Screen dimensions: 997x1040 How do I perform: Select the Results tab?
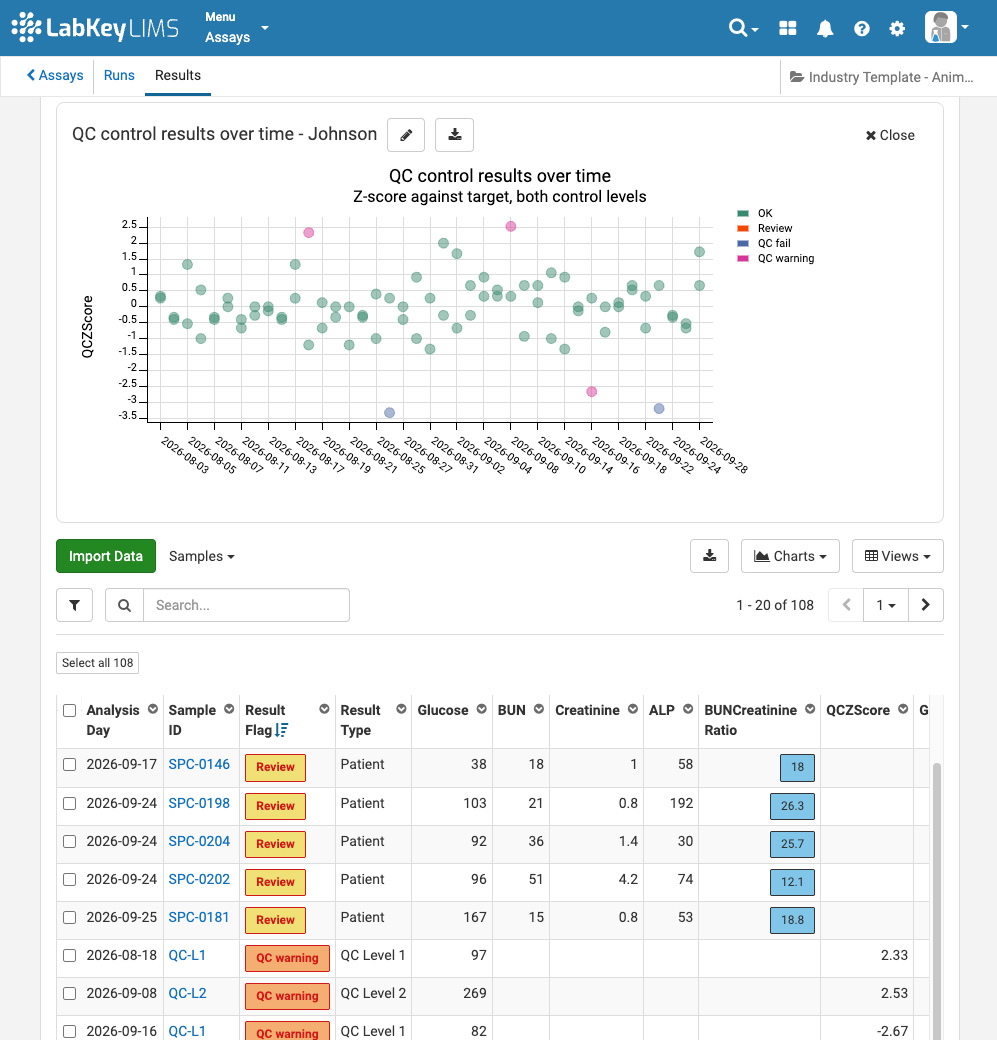(178, 76)
